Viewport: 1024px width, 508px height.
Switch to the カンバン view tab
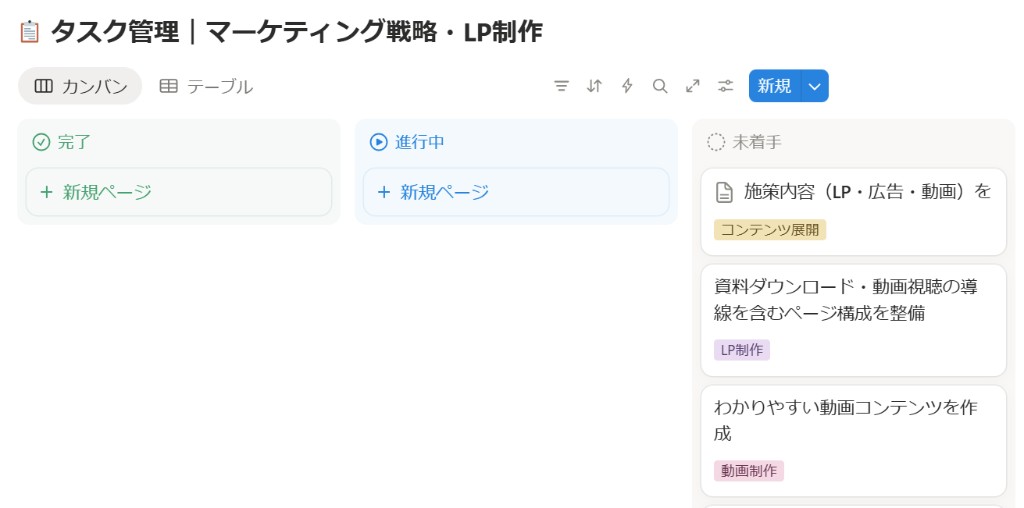pos(80,86)
